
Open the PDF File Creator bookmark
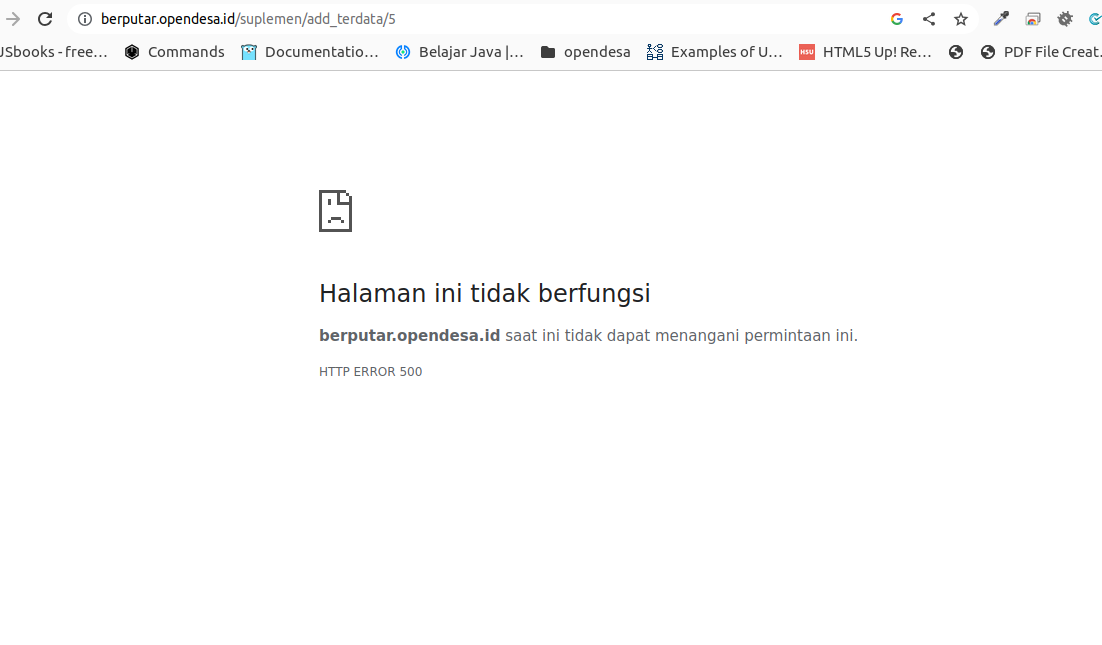click(1040, 51)
